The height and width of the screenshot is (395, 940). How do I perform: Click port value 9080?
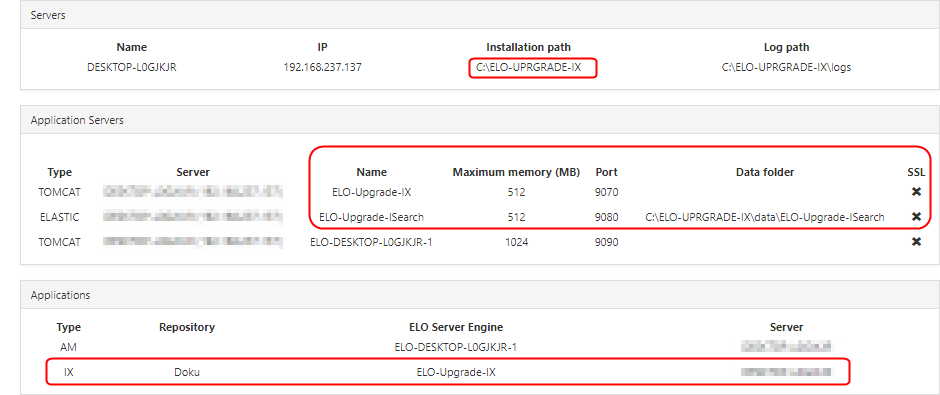[607, 218]
